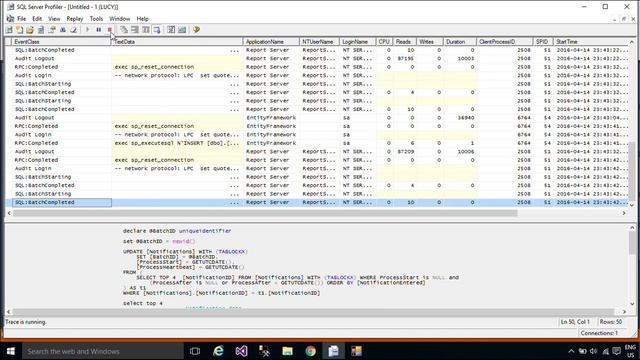Open the Tools menu
Viewport: 640px width, 360px height.
(96, 19)
